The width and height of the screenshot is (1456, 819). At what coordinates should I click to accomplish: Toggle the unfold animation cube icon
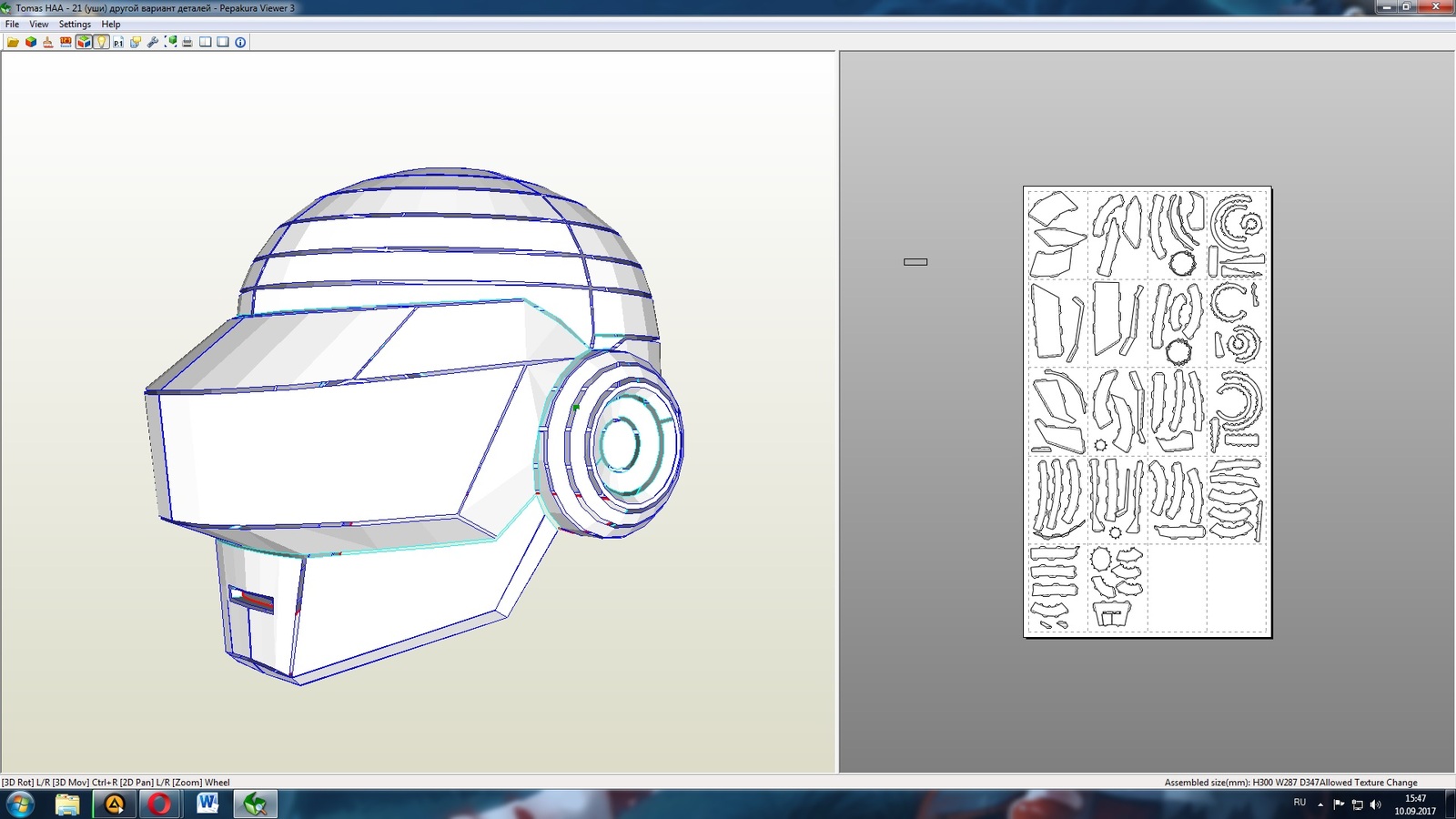[x=84, y=42]
